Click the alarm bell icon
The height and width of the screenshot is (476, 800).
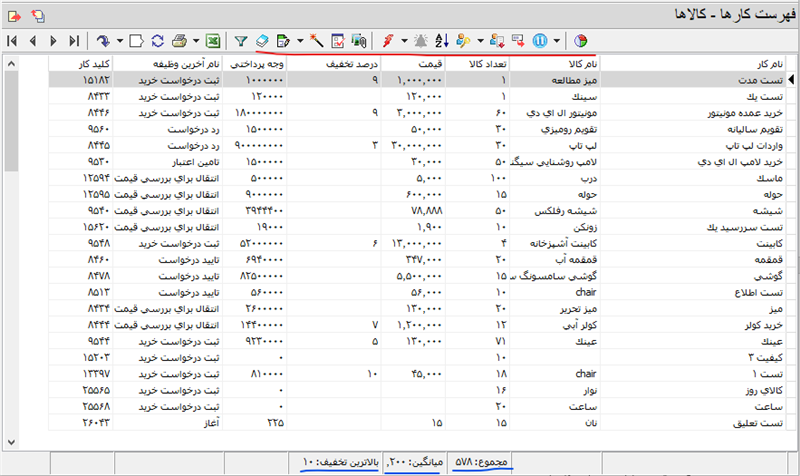click(421, 41)
